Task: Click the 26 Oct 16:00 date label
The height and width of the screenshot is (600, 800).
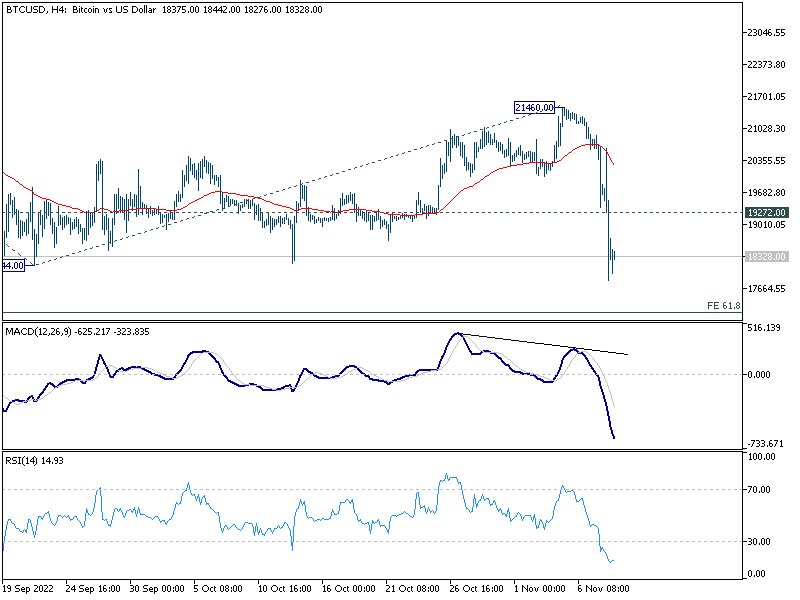Action: [x=477, y=589]
